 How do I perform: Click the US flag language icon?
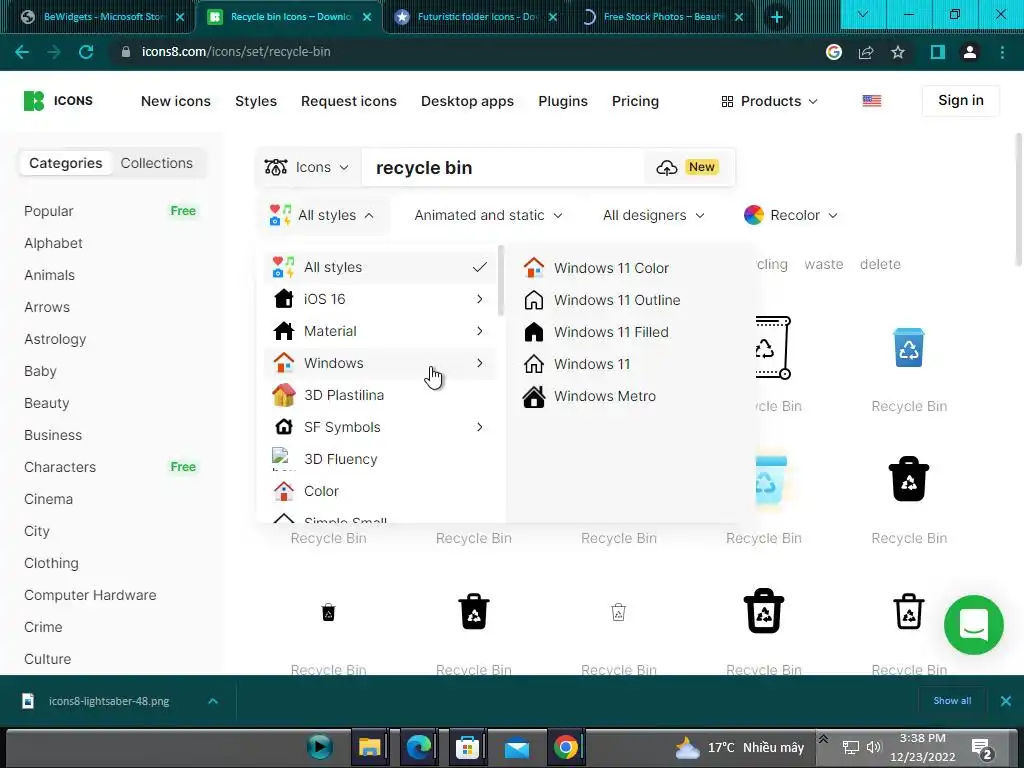(871, 101)
